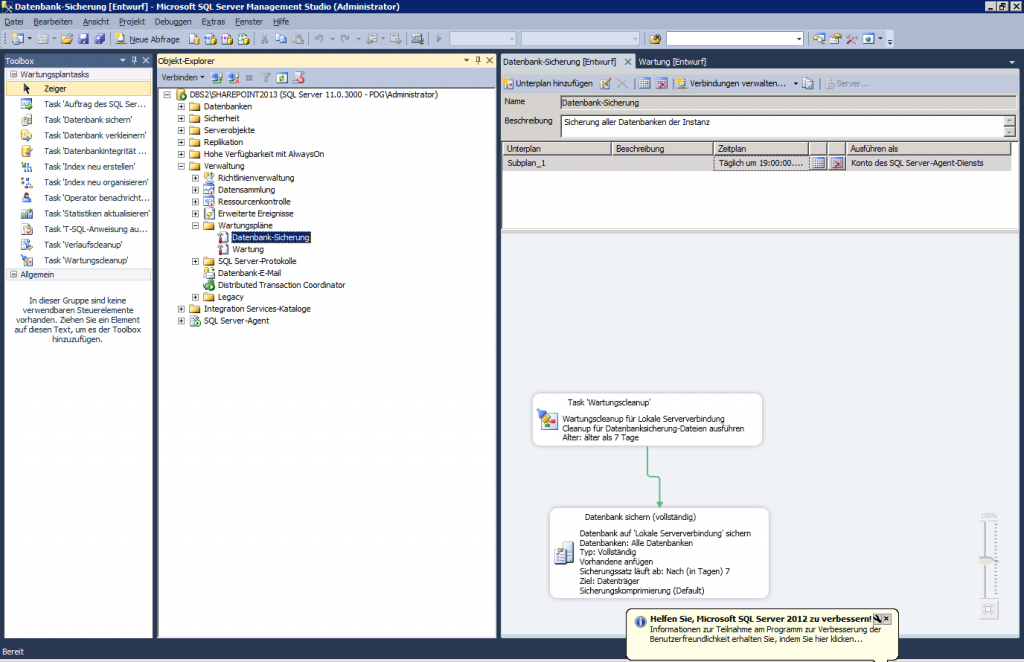Select Task 'Wartungscleanup' in Toolbox

pos(78,260)
